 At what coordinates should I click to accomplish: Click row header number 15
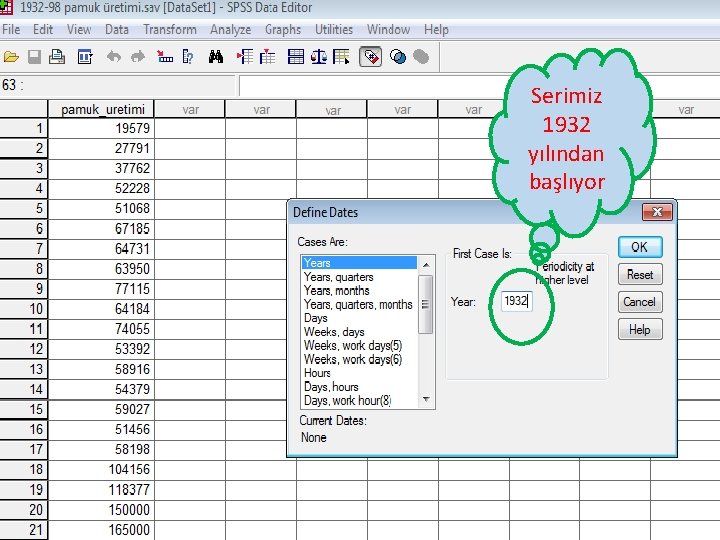click(24, 409)
